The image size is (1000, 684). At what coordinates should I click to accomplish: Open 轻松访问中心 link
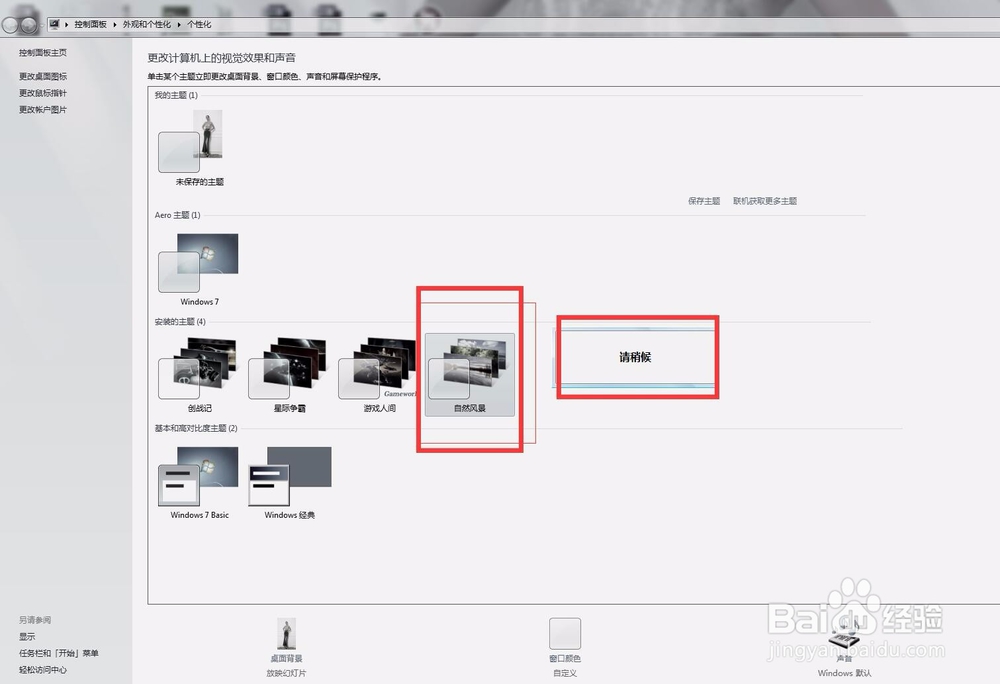tap(43, 669)
